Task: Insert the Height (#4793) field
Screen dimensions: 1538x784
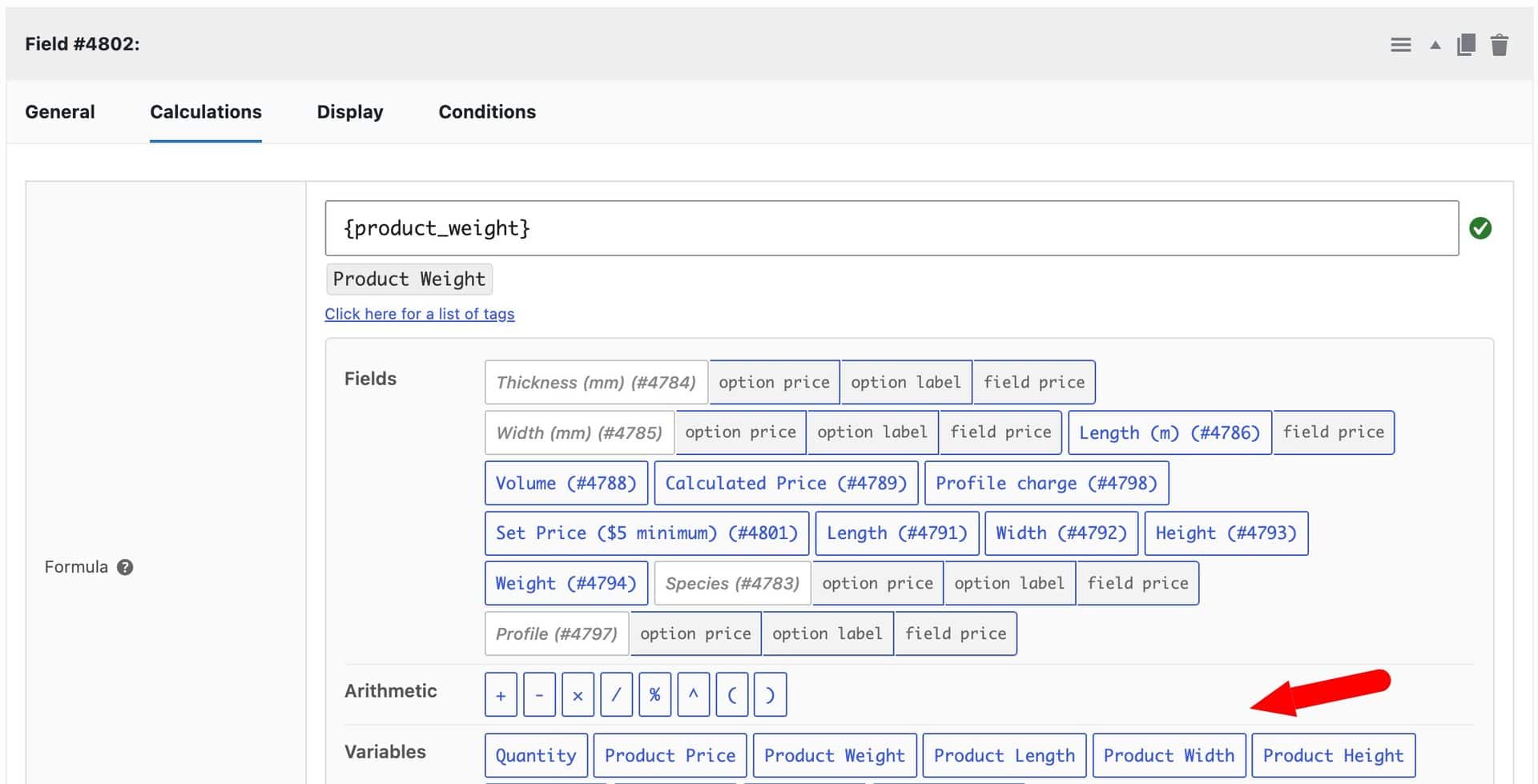Action: coord(1226,533)
